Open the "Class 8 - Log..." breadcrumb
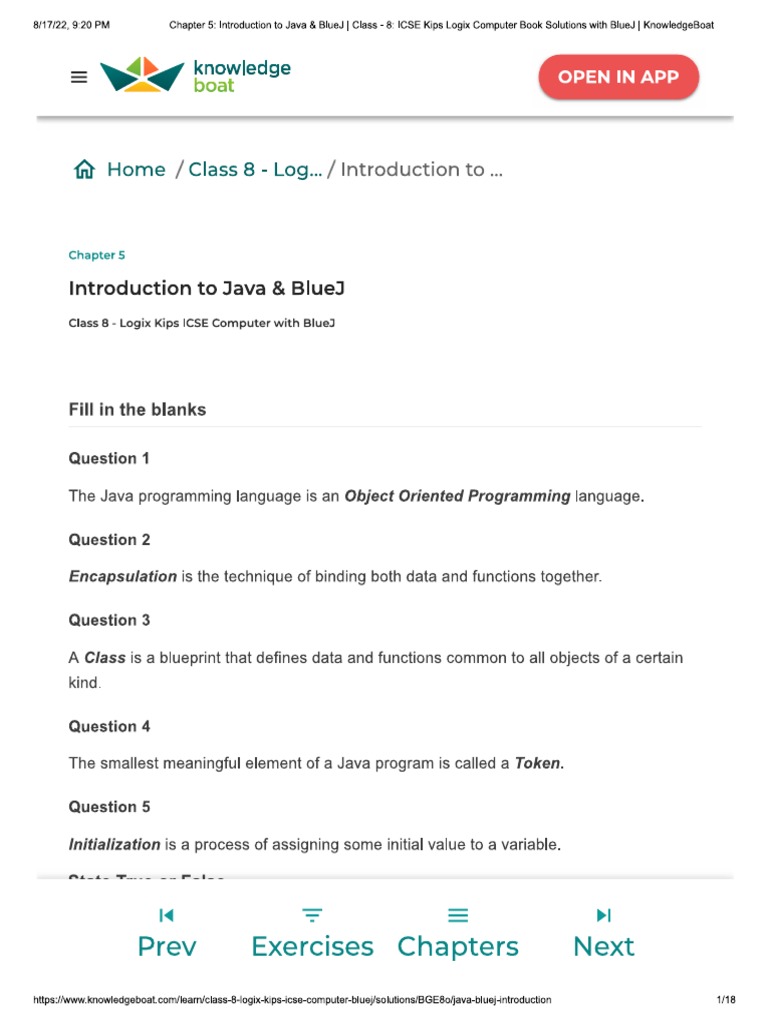Viewport: 768px width, 1024px height. 255,170
